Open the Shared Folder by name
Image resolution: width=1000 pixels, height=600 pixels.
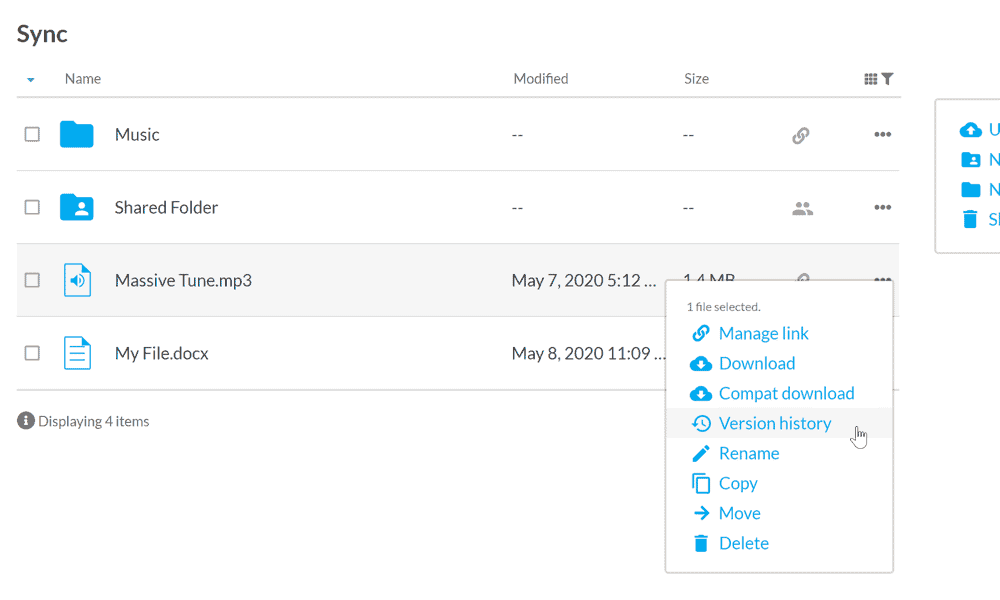[166, 207]
